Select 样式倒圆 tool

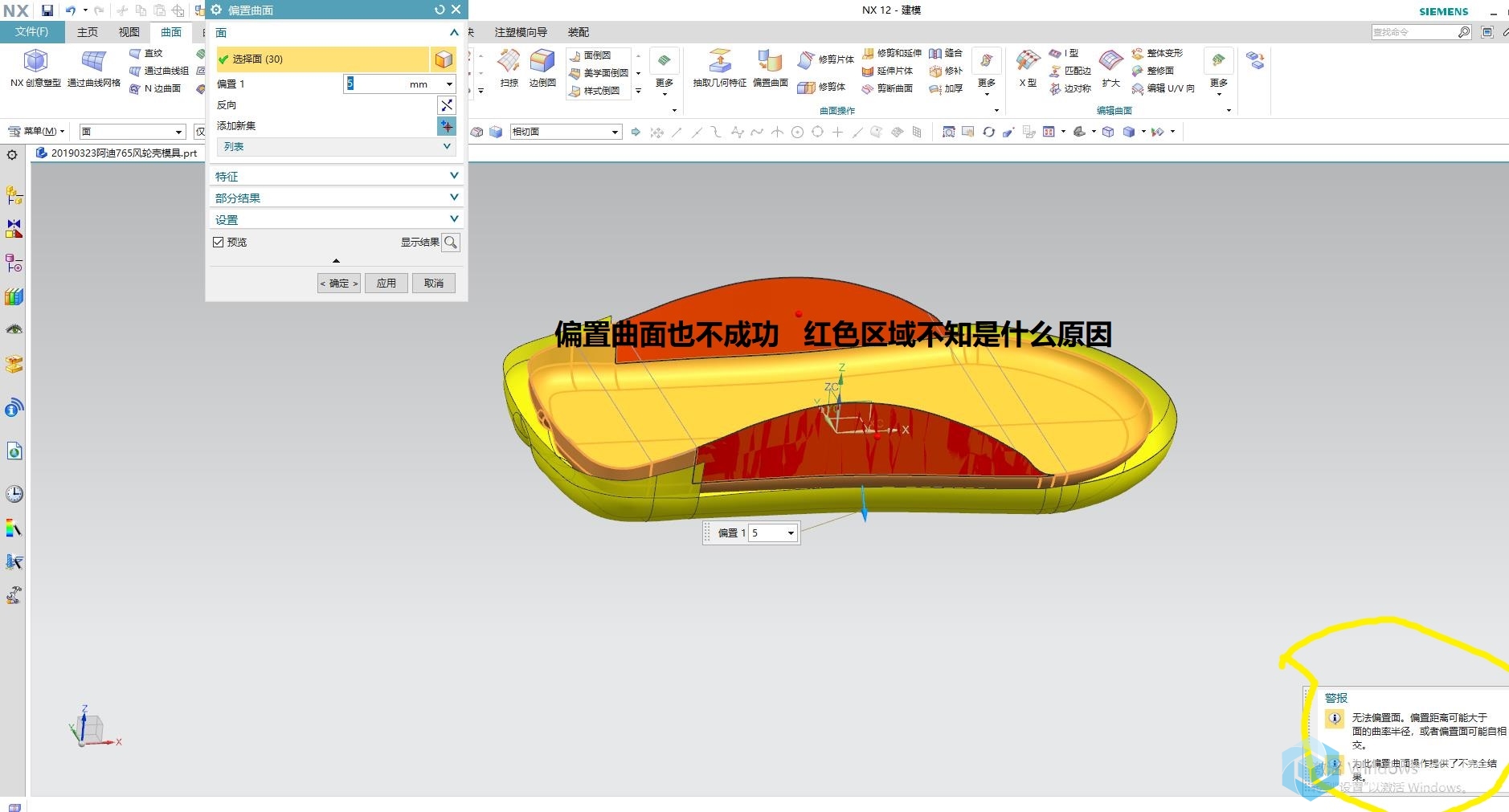pyautogui.click(x=595, y=91)
